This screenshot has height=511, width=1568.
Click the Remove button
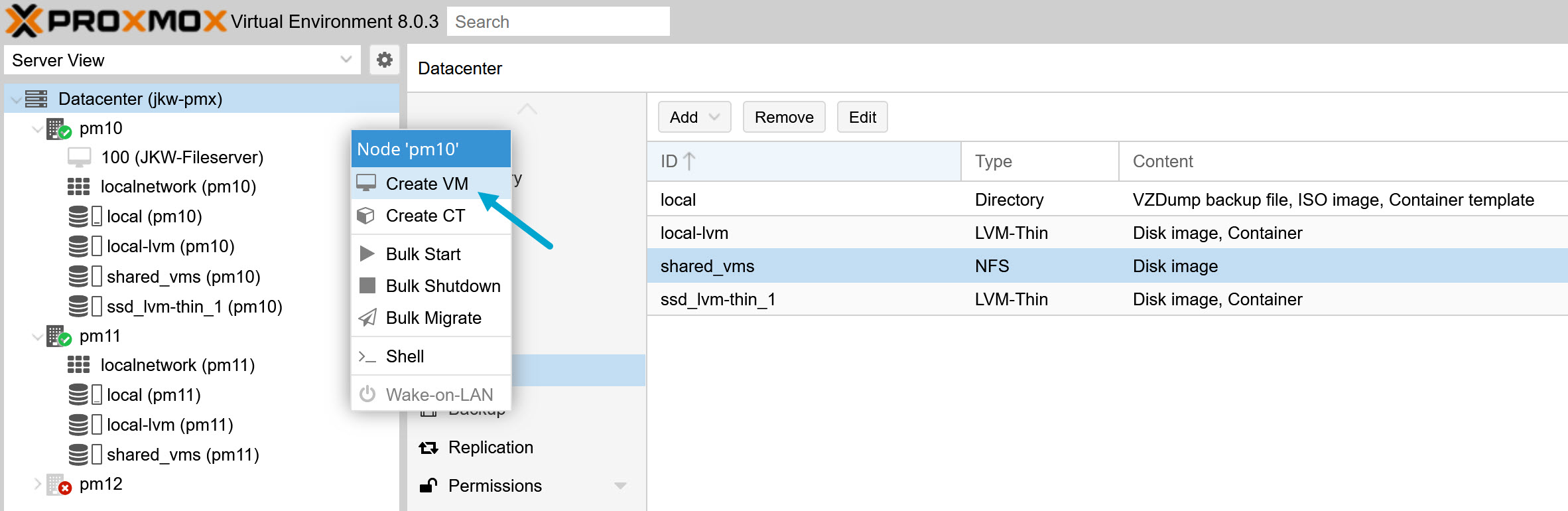783,117
